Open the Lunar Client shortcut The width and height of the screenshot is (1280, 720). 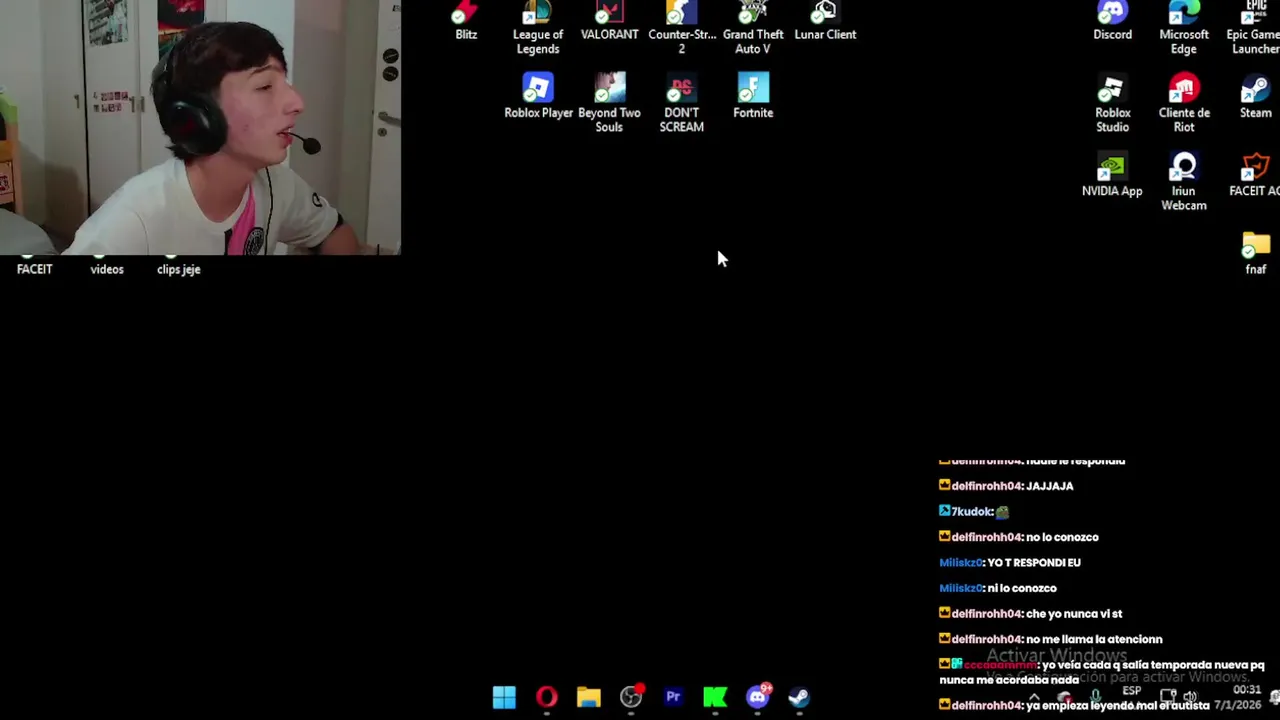825,20
